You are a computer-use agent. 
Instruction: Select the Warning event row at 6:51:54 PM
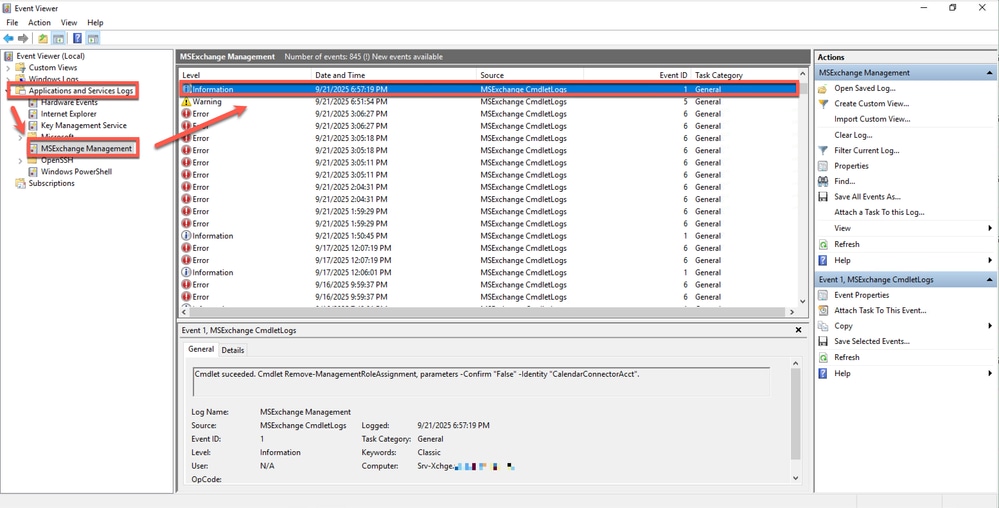(x=488, y=101)
